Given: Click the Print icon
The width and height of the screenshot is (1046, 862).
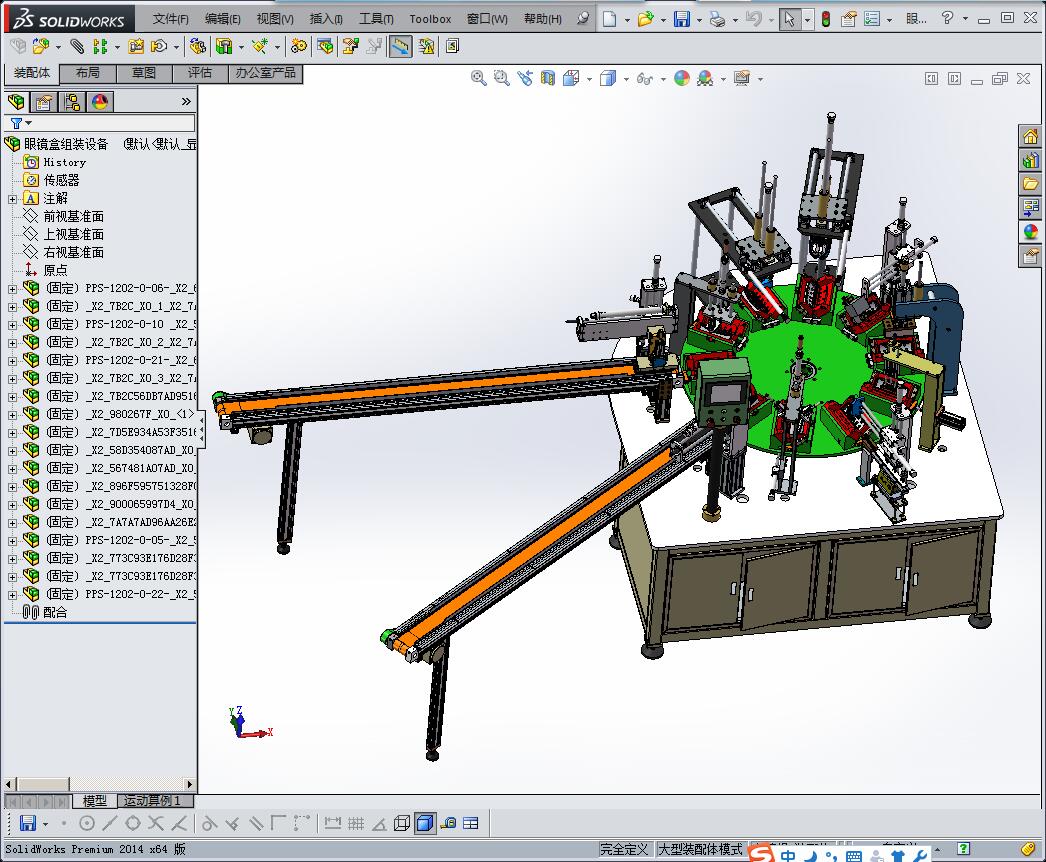Looking at the screenshot, I should [717, 19].
